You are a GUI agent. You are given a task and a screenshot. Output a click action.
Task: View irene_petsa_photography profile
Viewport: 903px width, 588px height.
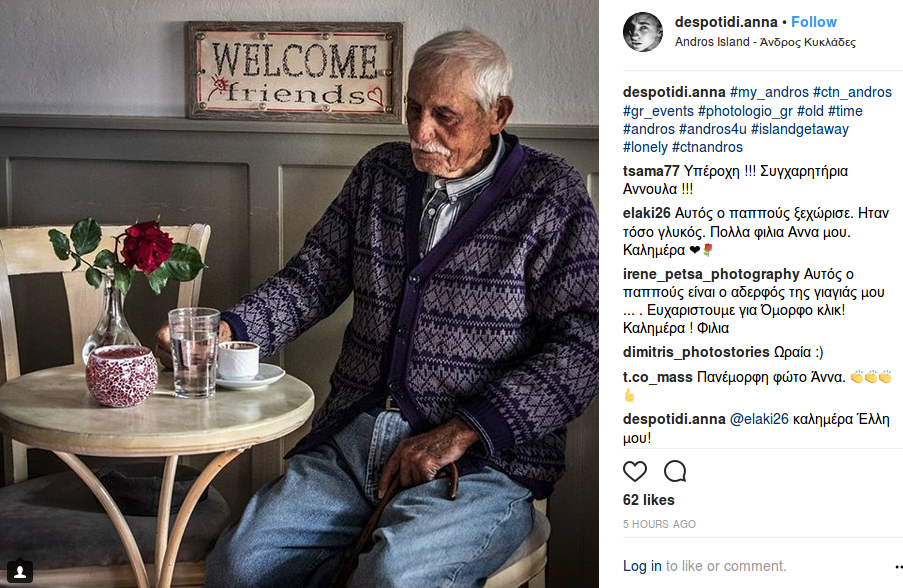click(711, 274)
